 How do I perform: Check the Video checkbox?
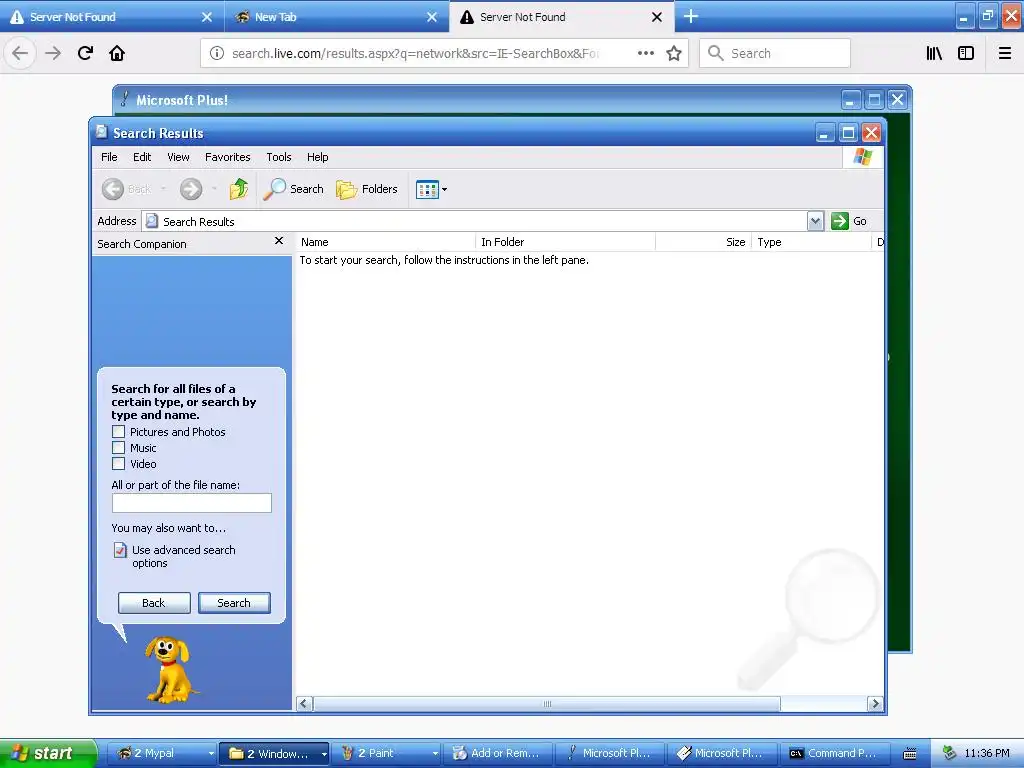pyautogui.click(x=118, y=464)
